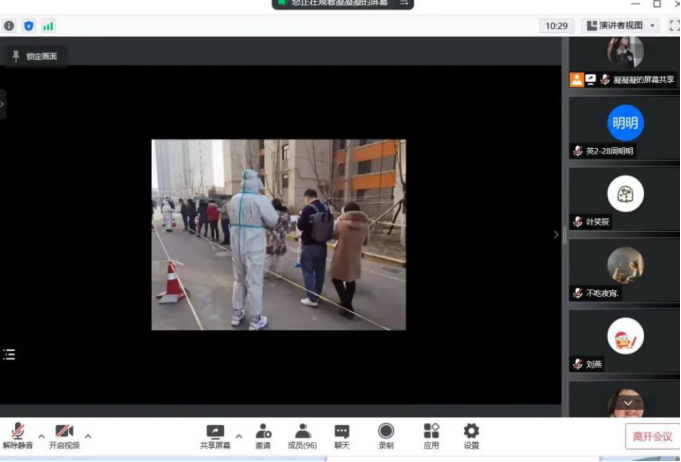Collapse the participant video panel with the arrow

(557, 235)
